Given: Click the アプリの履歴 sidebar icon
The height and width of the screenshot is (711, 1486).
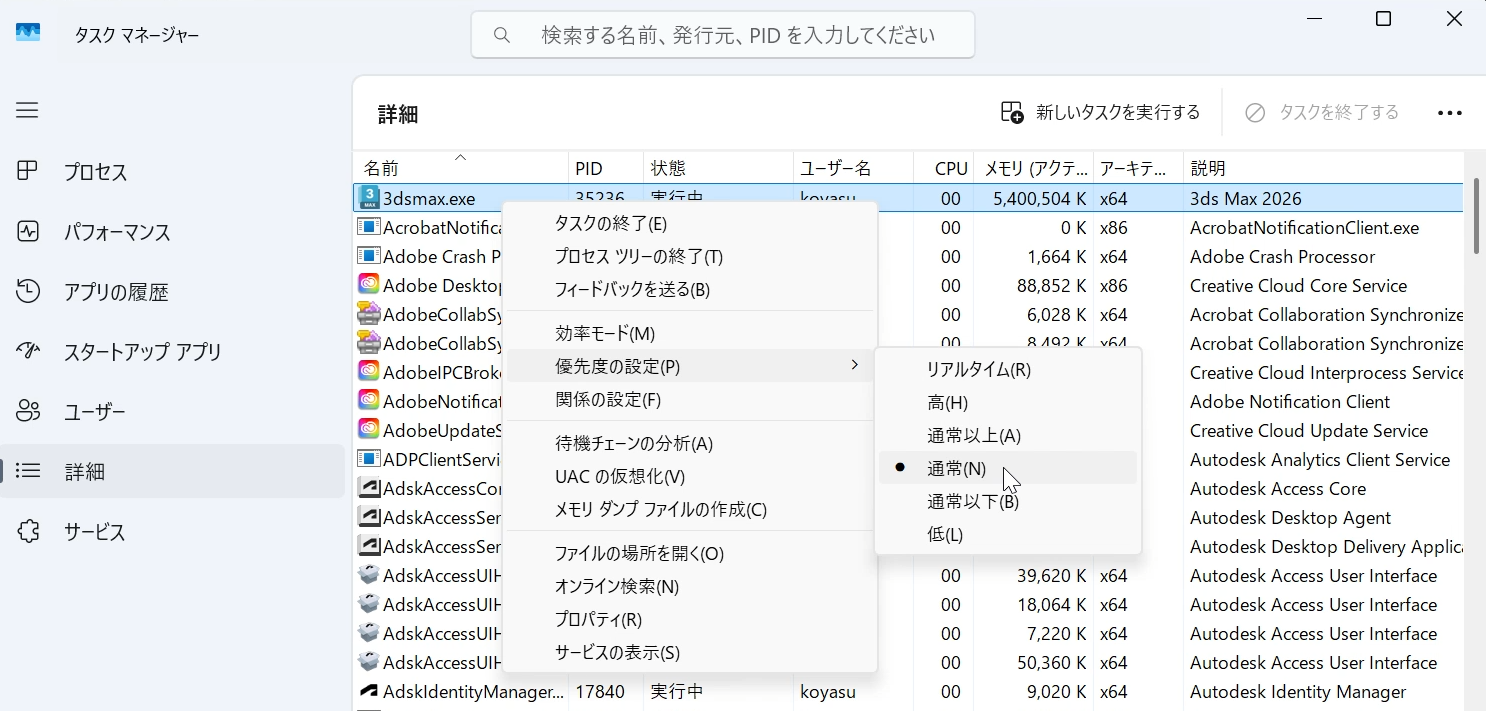Looking at the screenshot, I should click(28, 292).
